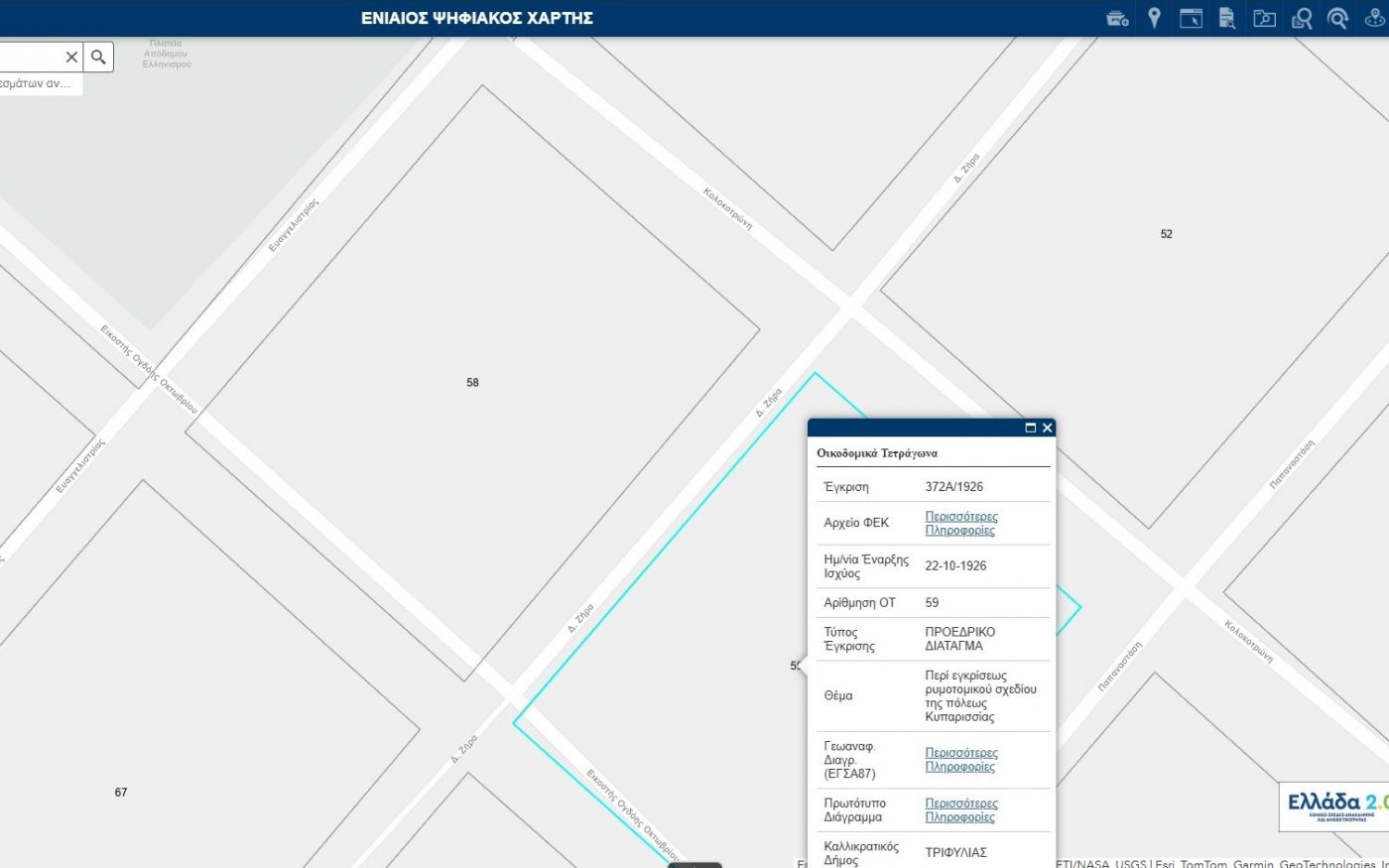
Task: Click the Αρίθμηση ΟΤ value 59
Action: [932, 602]
